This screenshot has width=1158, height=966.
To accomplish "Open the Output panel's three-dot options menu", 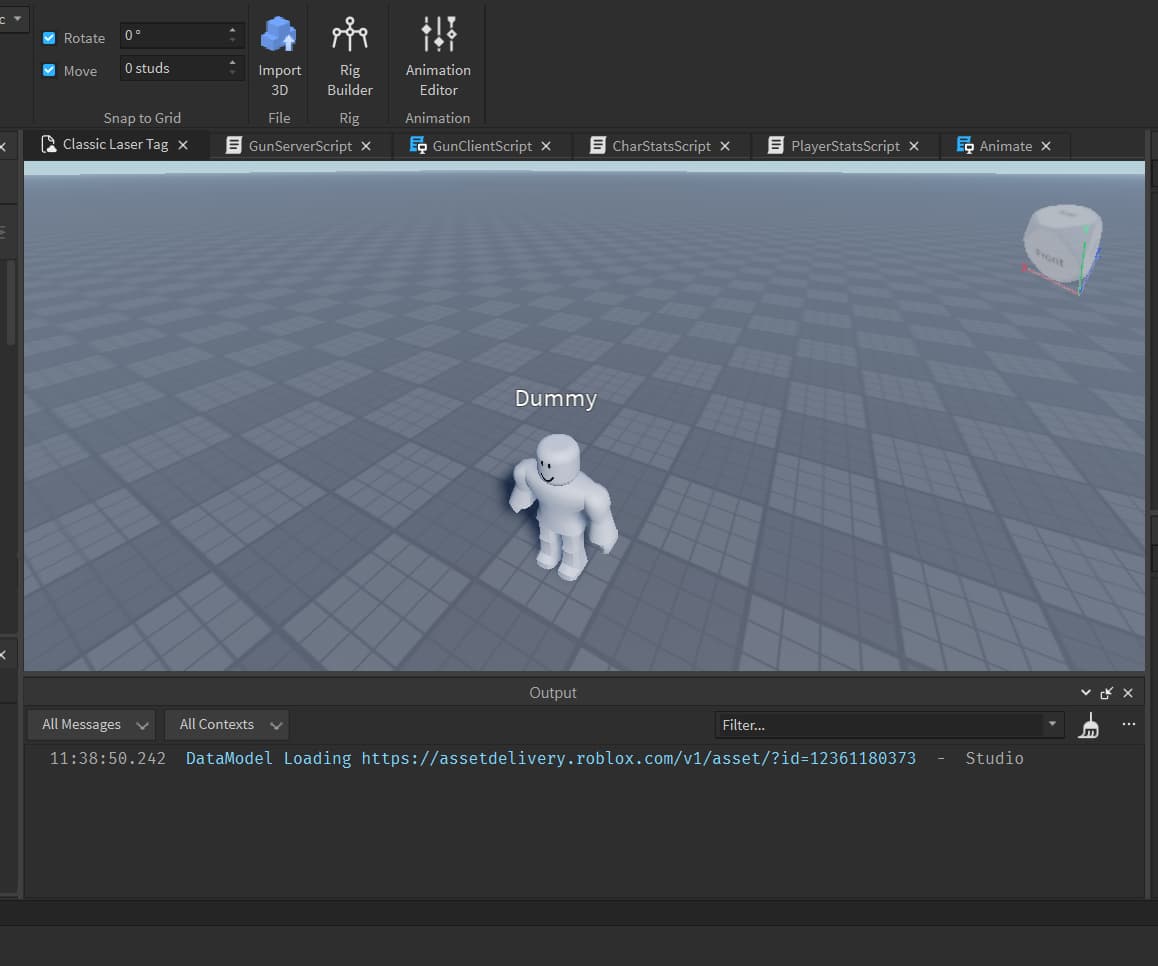I will (x=1129, y=724).
